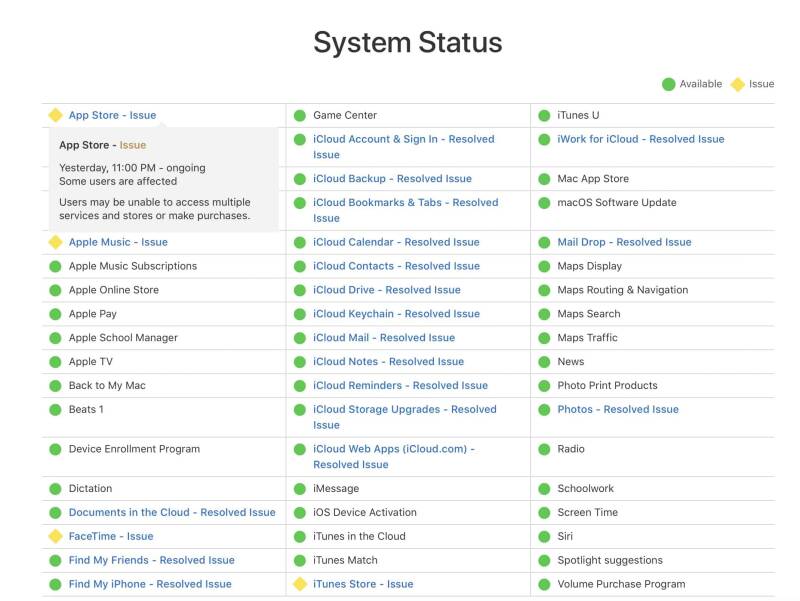Image resolution: width=800 pixels, height=601 pixels.
Task: Open the FaceTime - Issue link
Action: coord(111,536)
